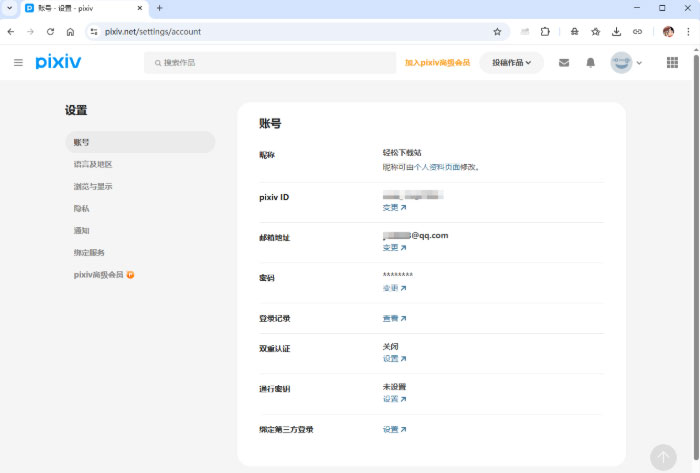Bookmark this page with star icon
This screenshot has width=700, height=473.
497,32
